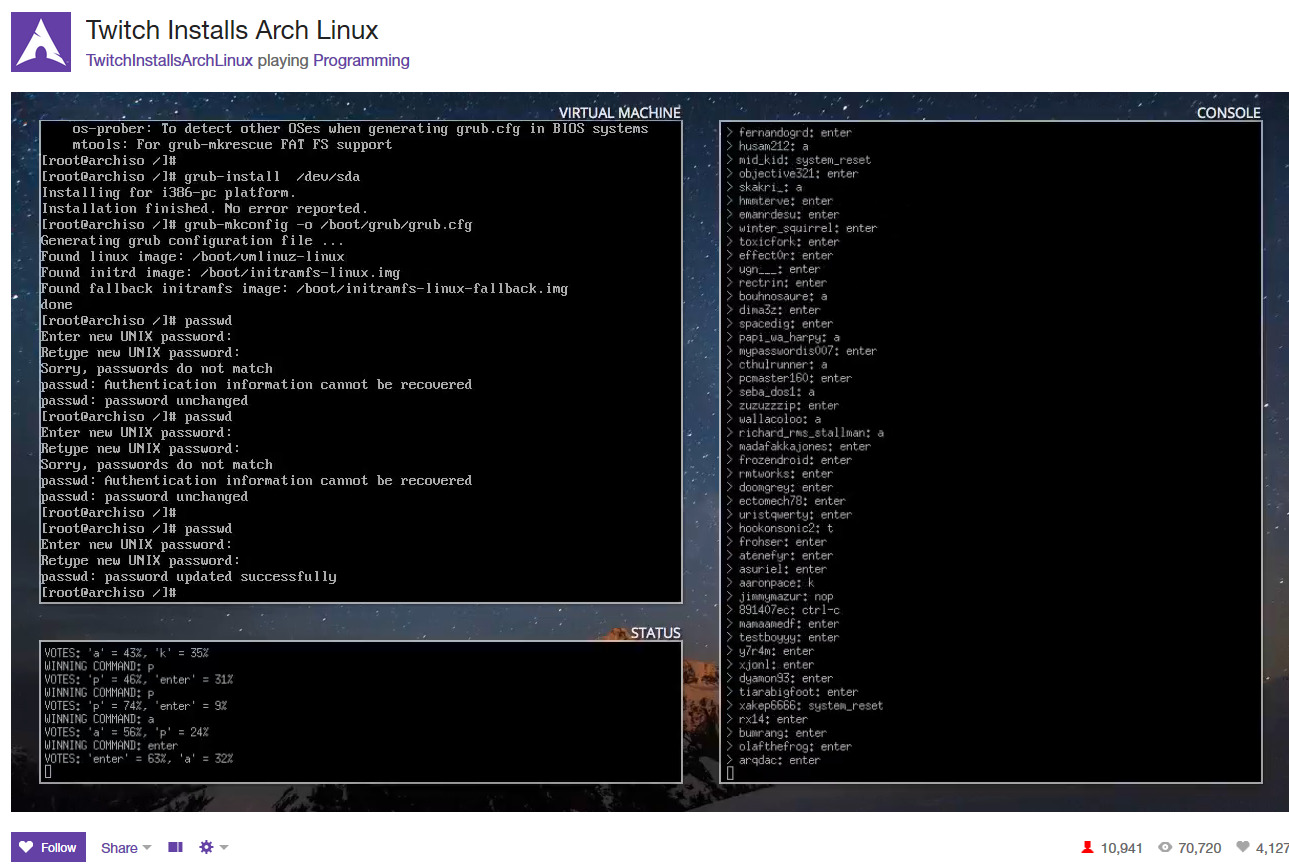The image size is (1289, 867).
Task: Click the VIRTUAL MACHINE panel label in the stream
Action: (x=619, y=113)
